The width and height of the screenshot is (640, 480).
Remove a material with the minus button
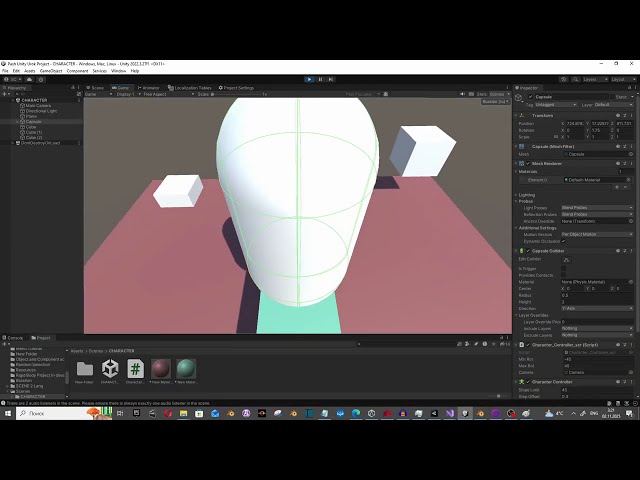pyautogui.click(x=625, y=187)
